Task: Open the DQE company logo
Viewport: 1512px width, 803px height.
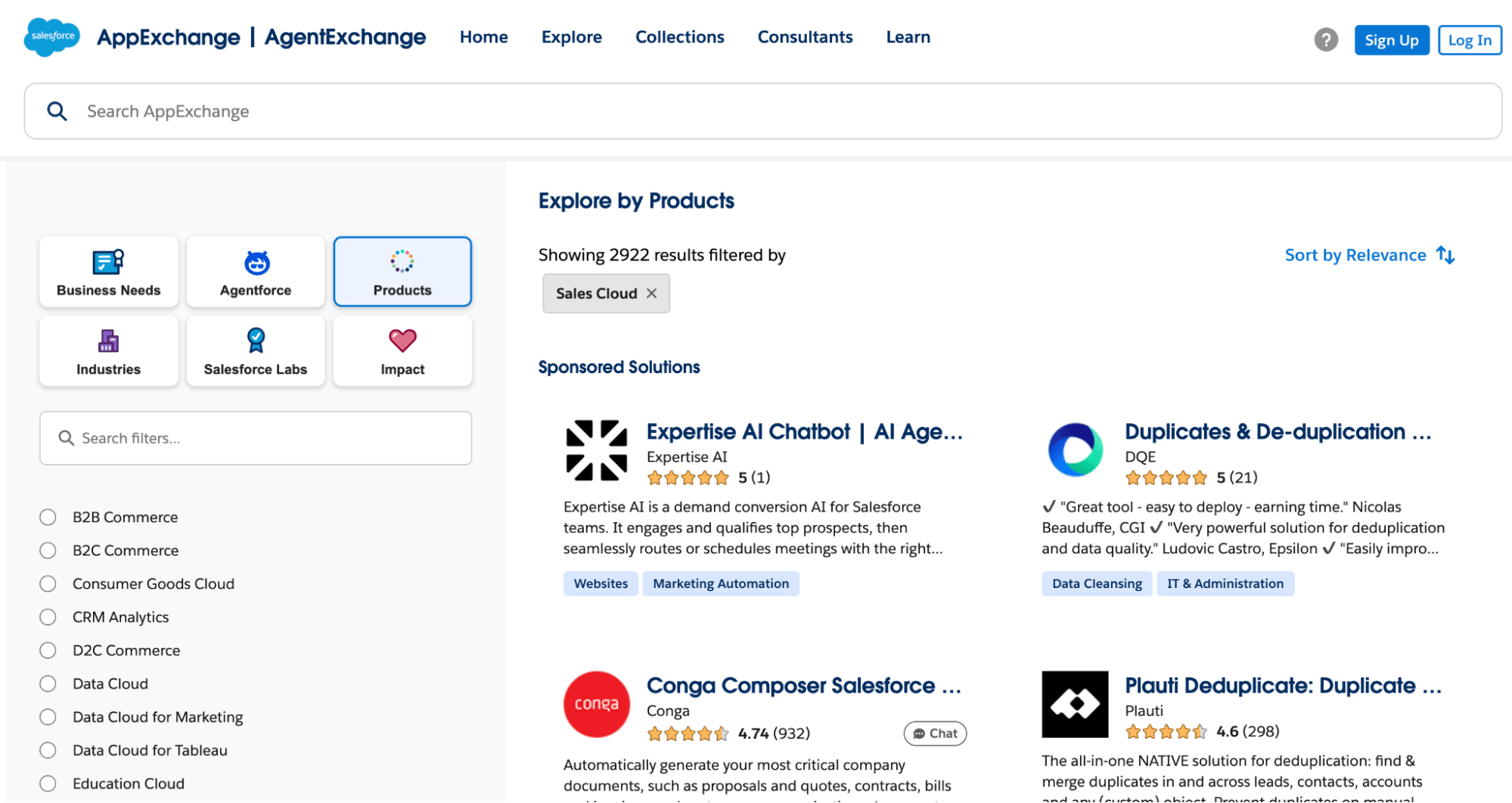Action: [1074, 449]
